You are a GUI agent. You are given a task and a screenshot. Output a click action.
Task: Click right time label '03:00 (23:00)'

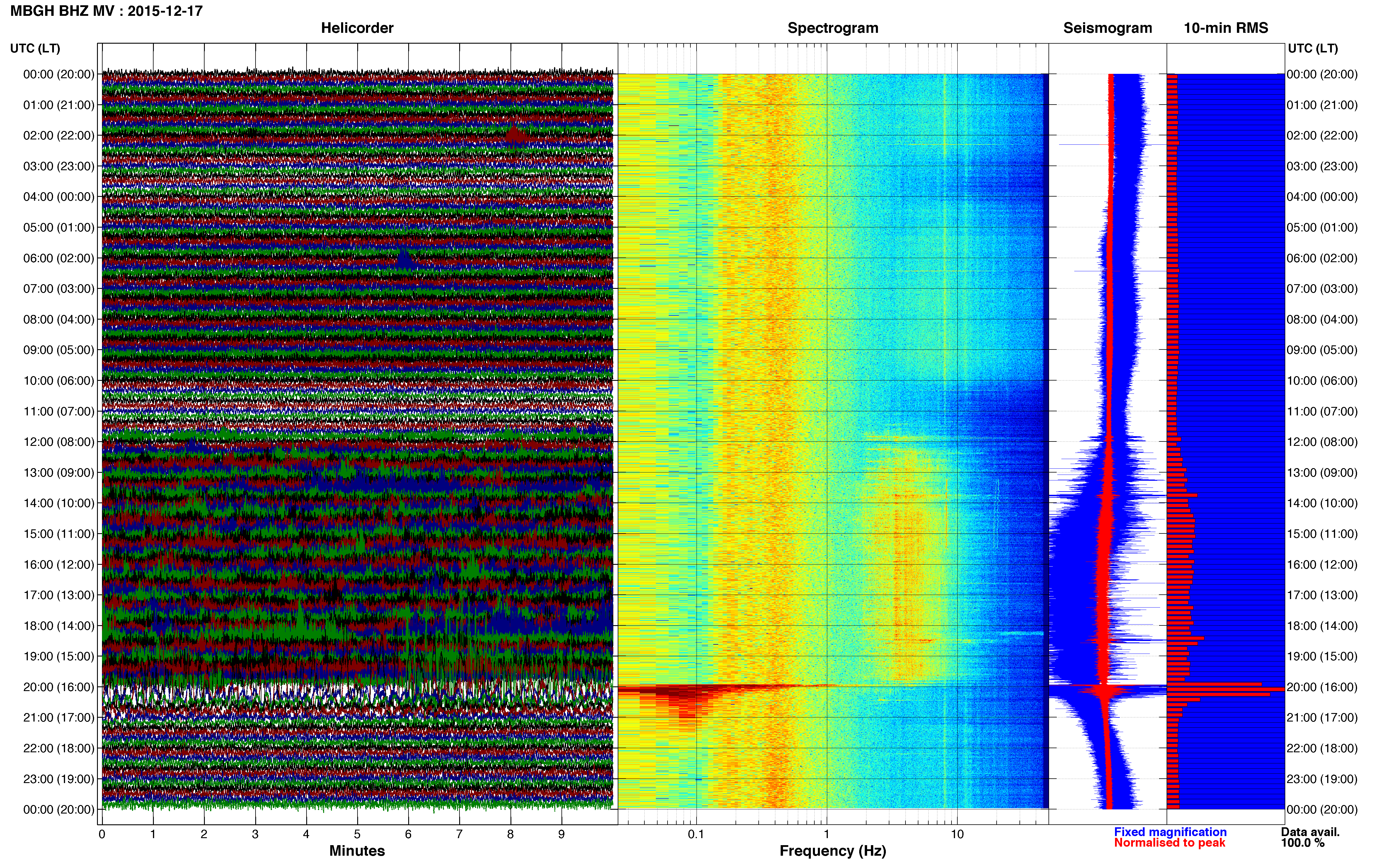point(1322,166)
